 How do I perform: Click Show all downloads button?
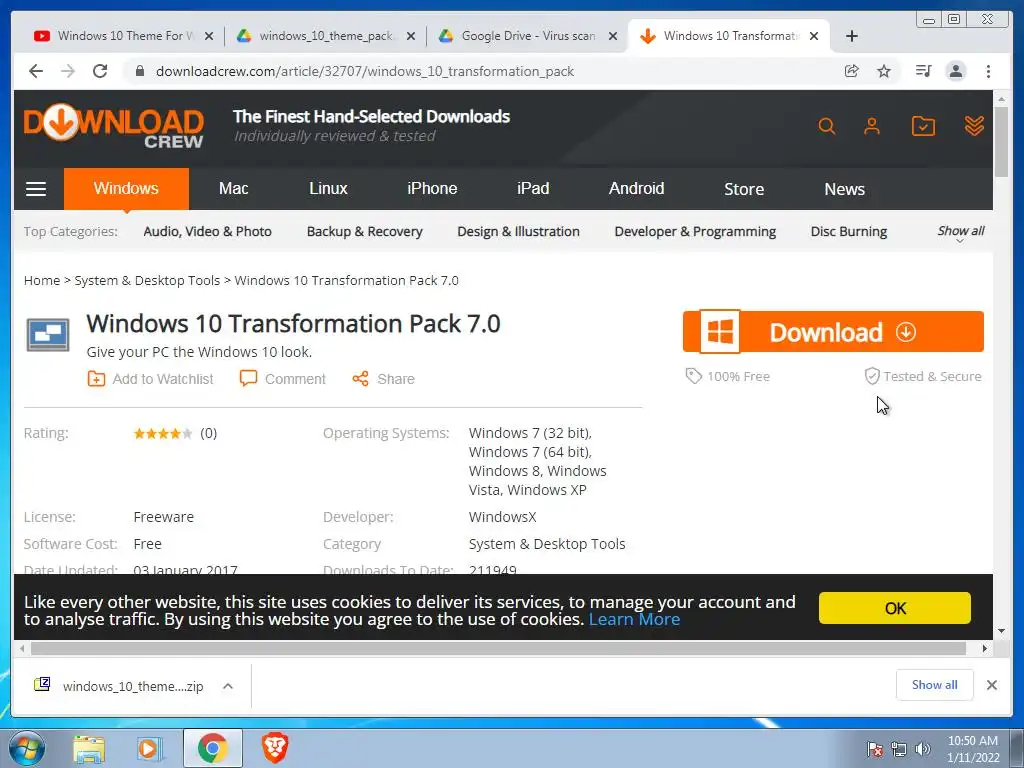click(x=935, y=684)
